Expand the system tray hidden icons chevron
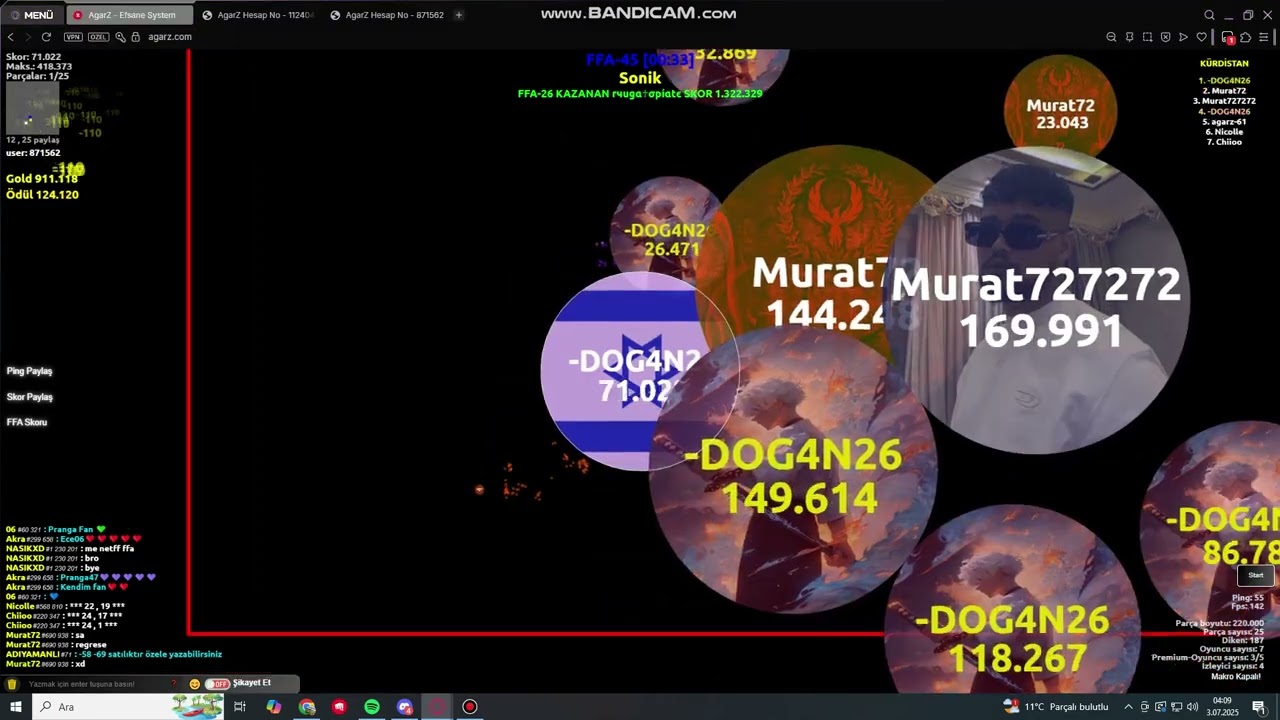The width and height of the screenshot is (1280, 720). pyautogui.click(x=1128, y=707)
